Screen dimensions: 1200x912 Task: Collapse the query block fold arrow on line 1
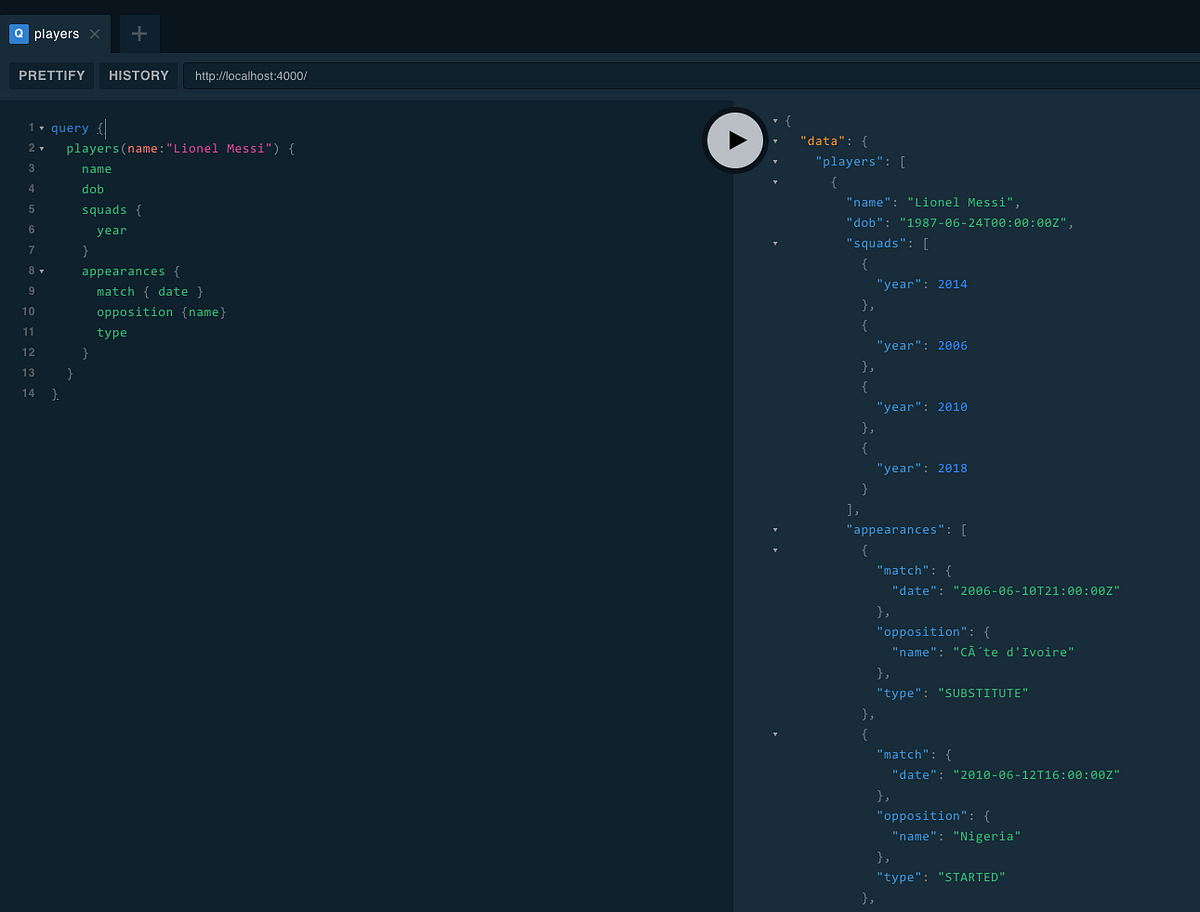(42, 128)
